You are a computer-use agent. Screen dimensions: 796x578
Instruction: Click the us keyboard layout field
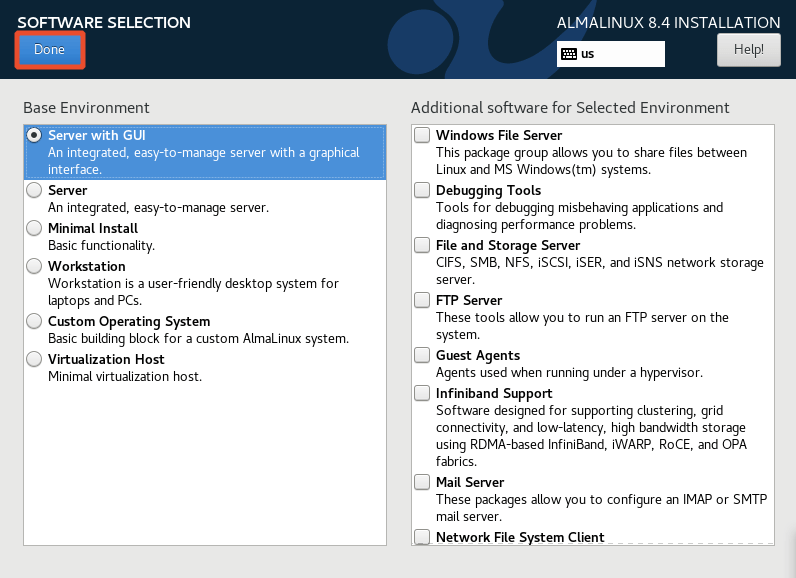click(x=620, y=54)
